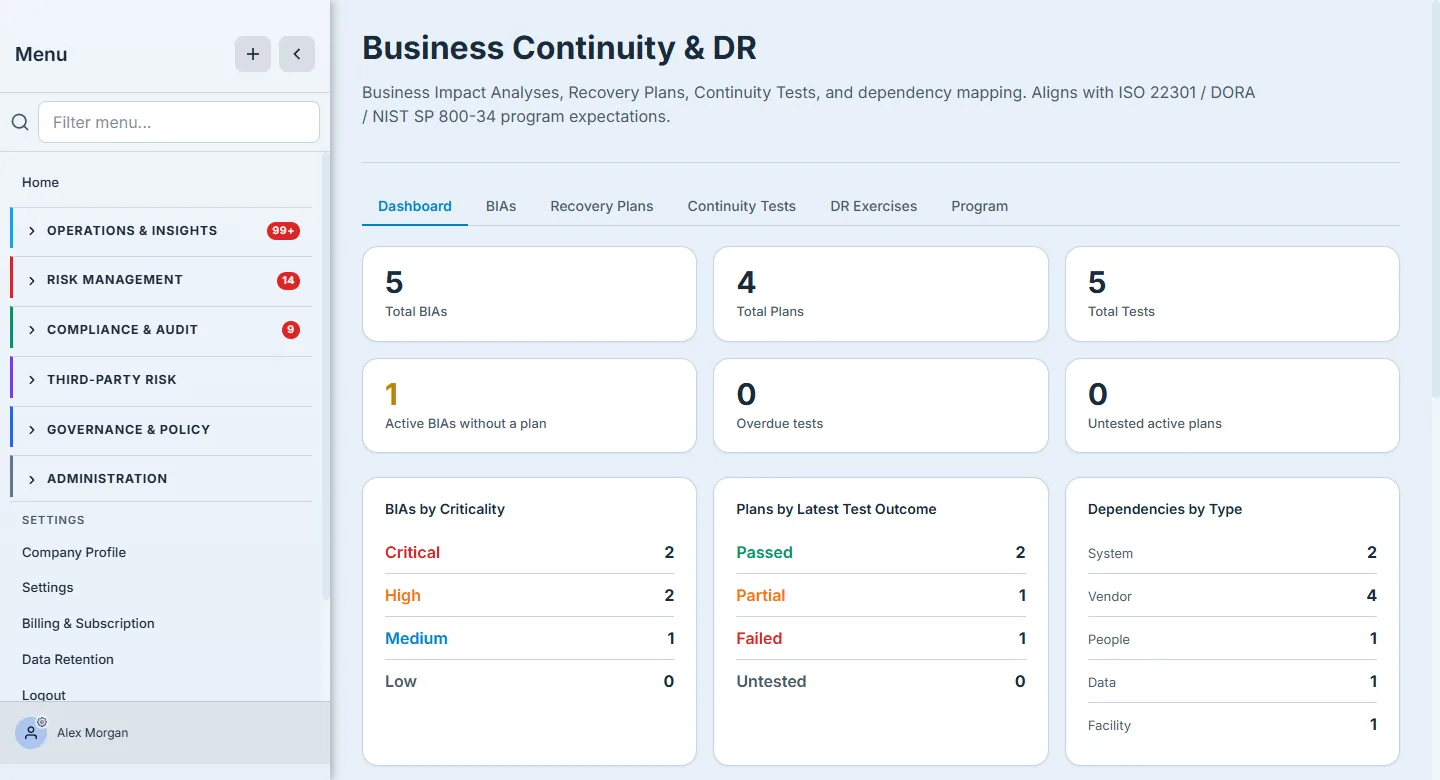The image size is (1440, 780).
Task: Switch to the Dashboard tab
Action: coord(415,206)
